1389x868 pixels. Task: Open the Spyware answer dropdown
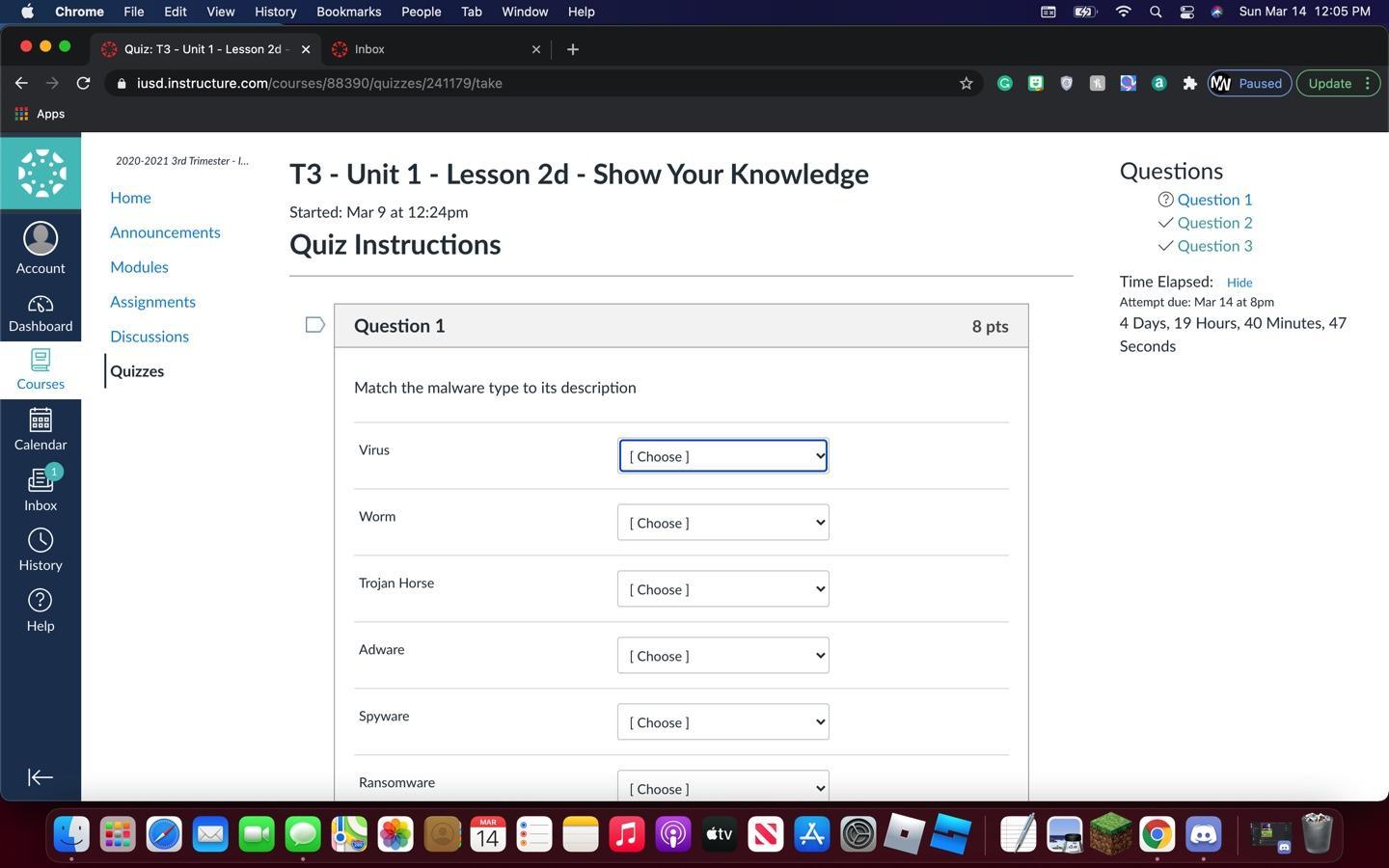723,722
